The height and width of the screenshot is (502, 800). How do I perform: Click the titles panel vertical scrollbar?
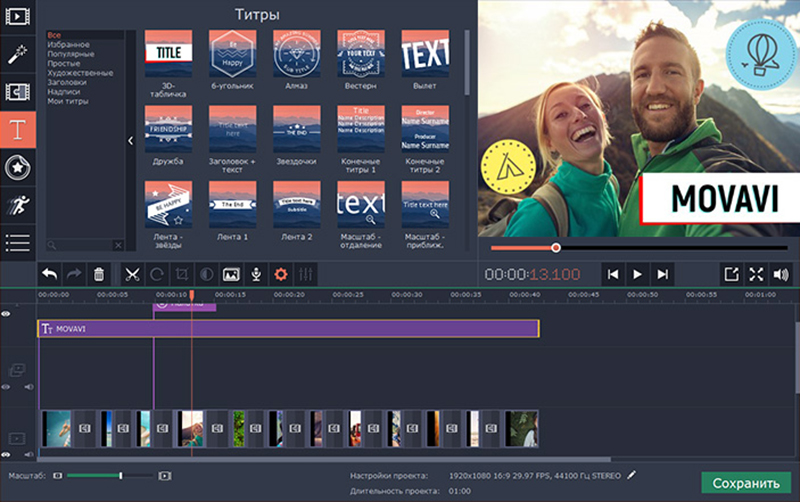pos(467,62)
